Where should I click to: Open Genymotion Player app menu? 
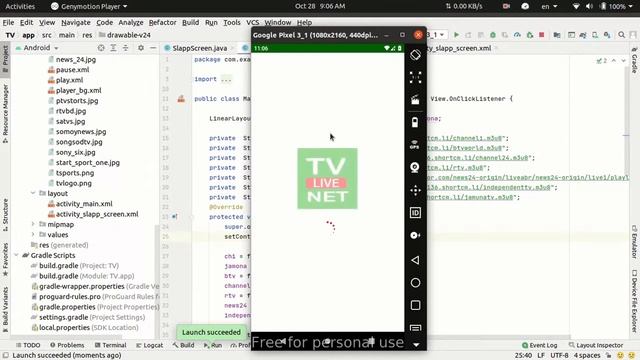89,6
